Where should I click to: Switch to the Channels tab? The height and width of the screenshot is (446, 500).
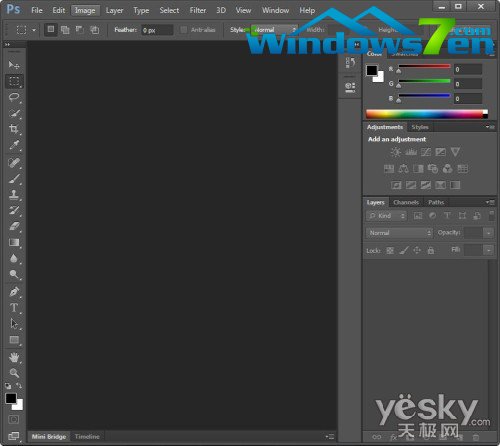click(x=406, y=202)
